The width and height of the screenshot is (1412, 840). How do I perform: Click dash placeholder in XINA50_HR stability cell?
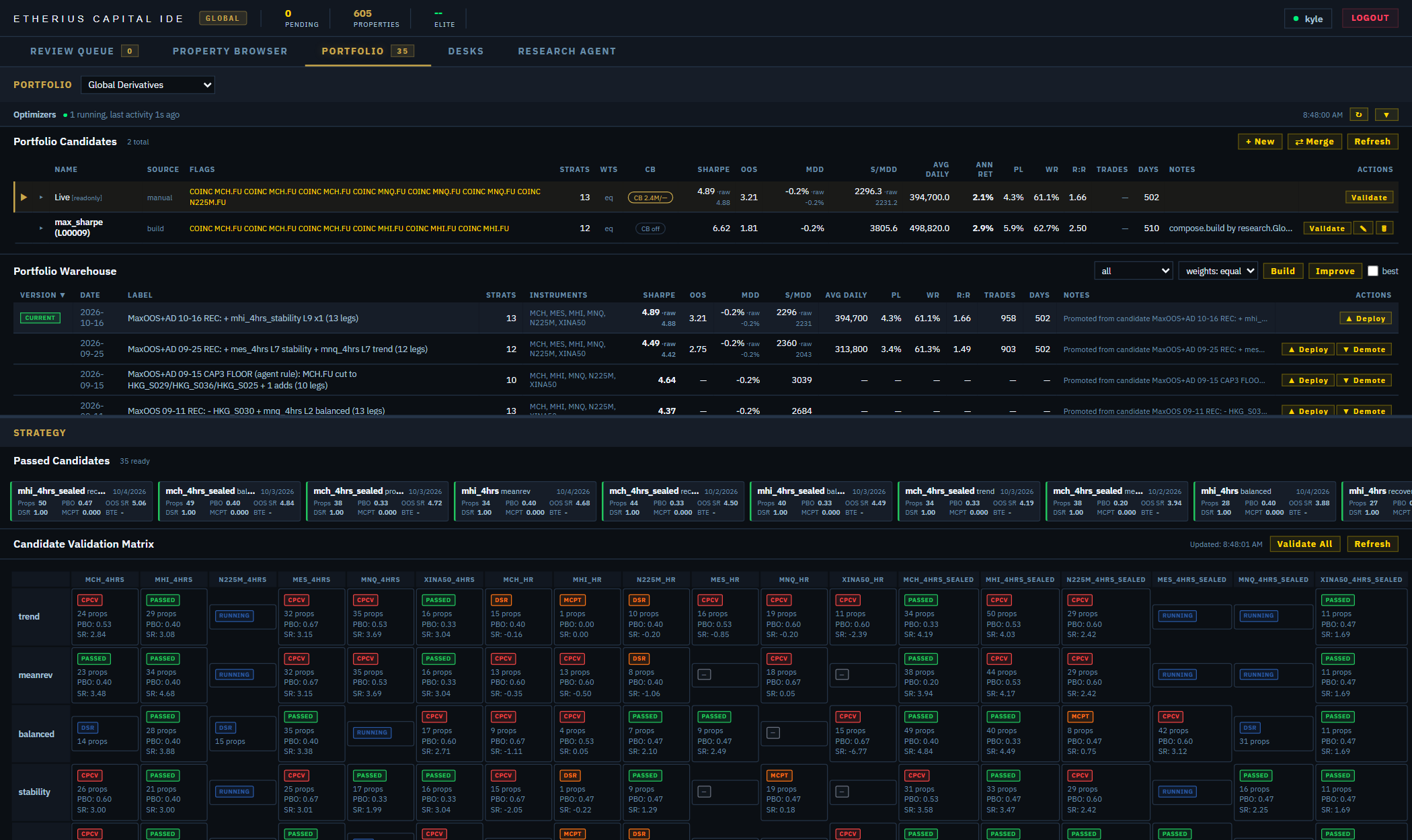click(842, 792)
